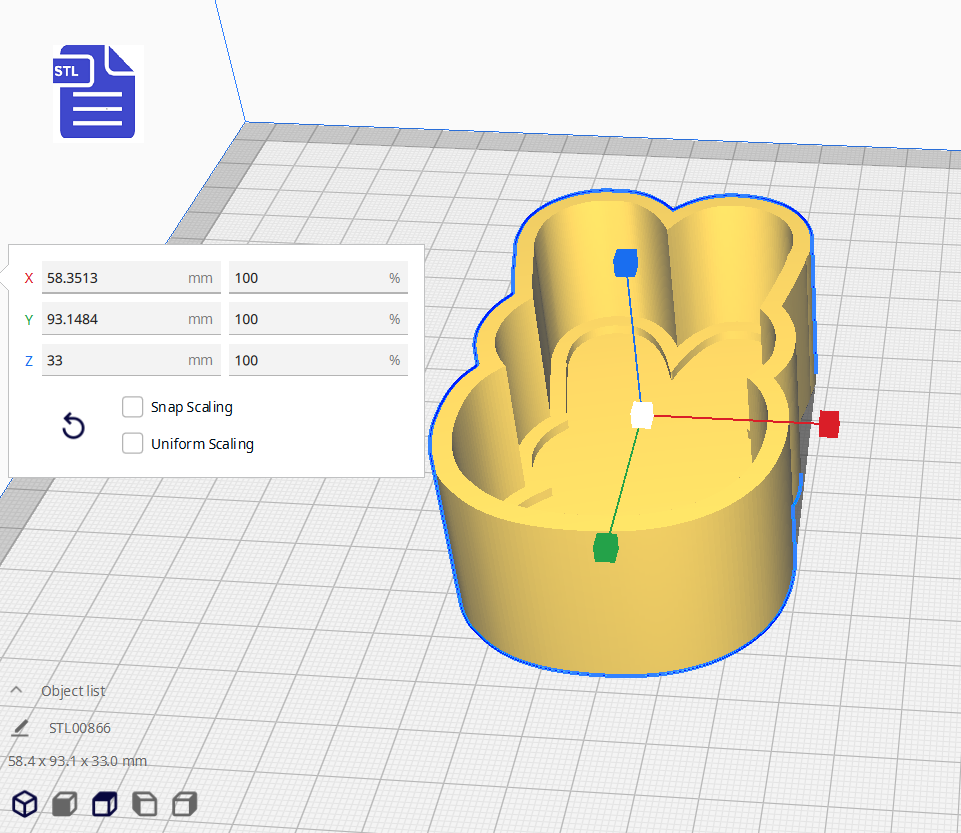Viewport: 961px width, 833px height.
Task: Select the left side view cube icon
Action: pyautogui.click(x=144, y=803)
